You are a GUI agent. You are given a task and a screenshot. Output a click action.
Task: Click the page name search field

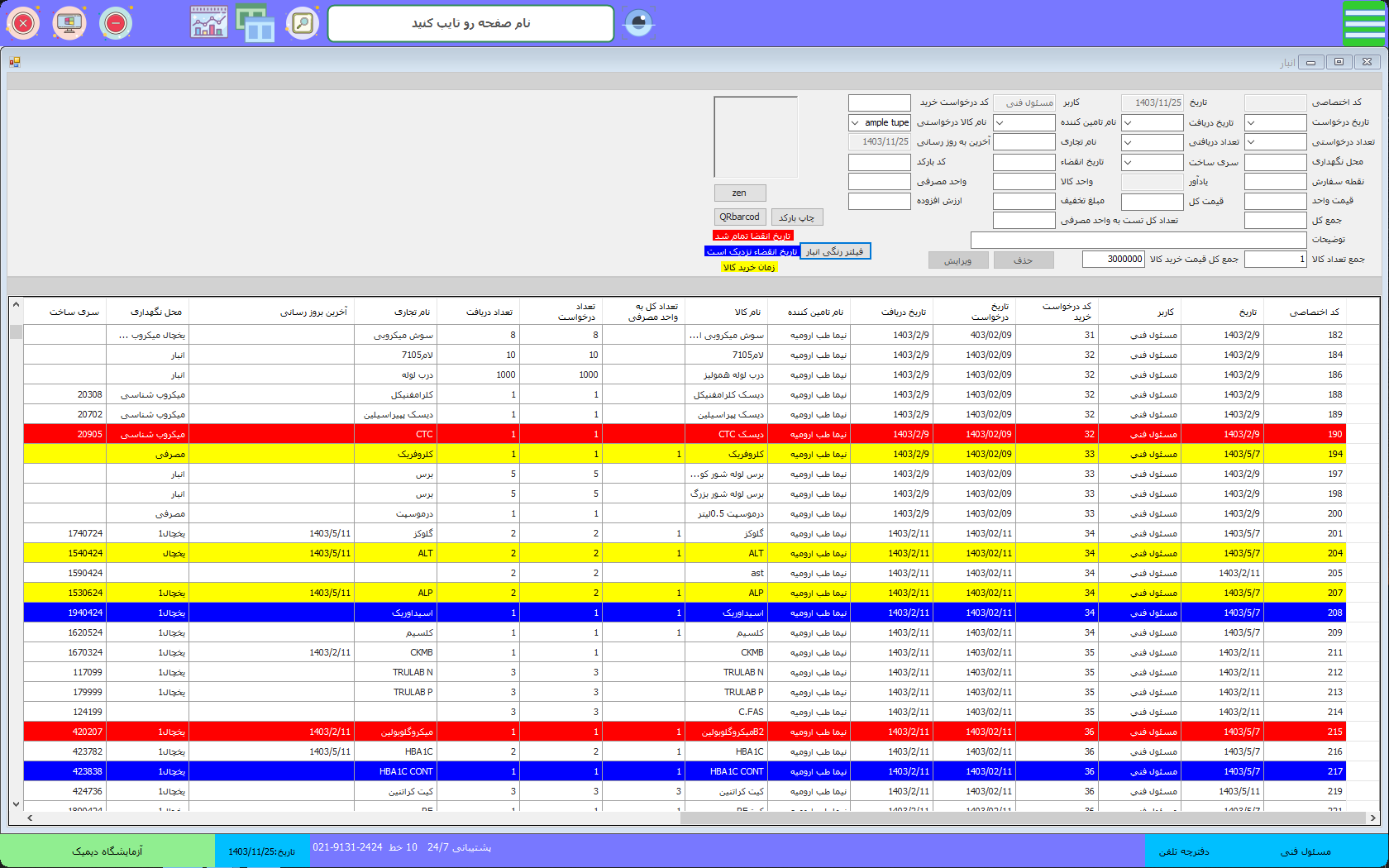(x=470, y=23)
